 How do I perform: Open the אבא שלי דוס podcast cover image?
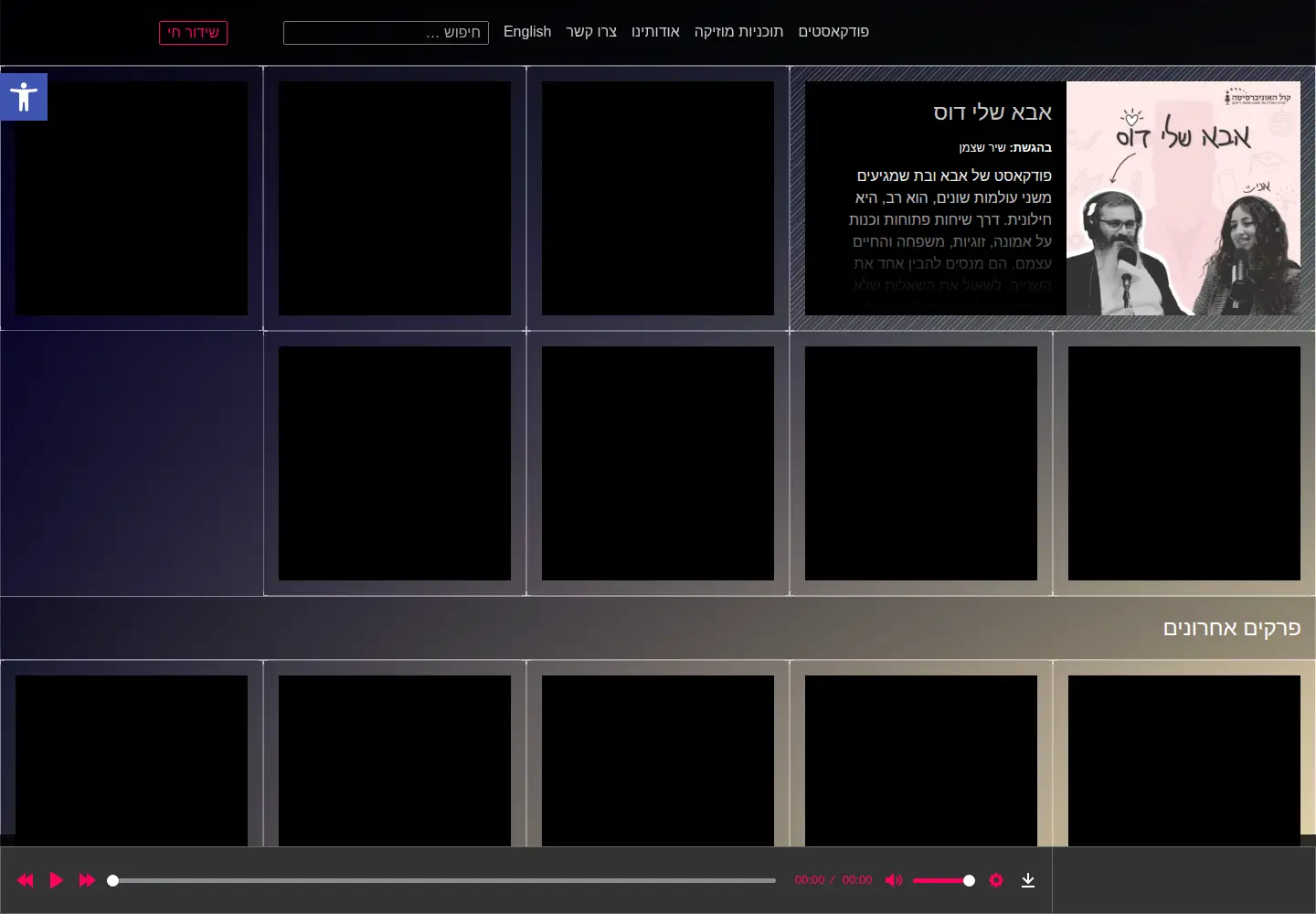point(1183,198)
